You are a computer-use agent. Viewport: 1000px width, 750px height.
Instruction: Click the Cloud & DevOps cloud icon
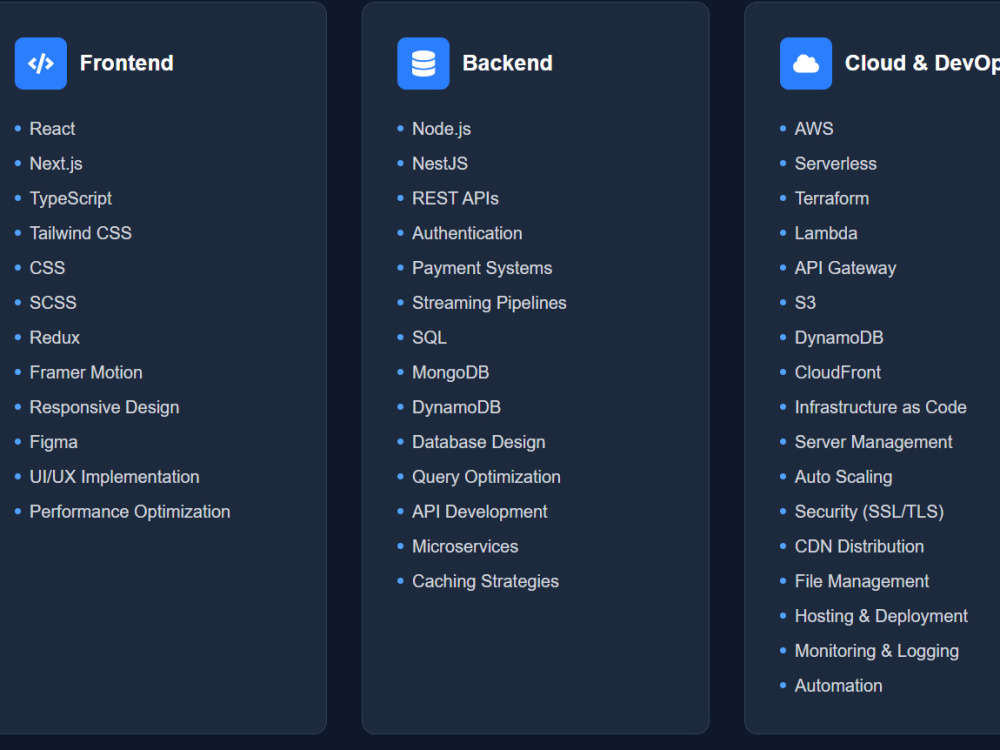tap(806, 63)
